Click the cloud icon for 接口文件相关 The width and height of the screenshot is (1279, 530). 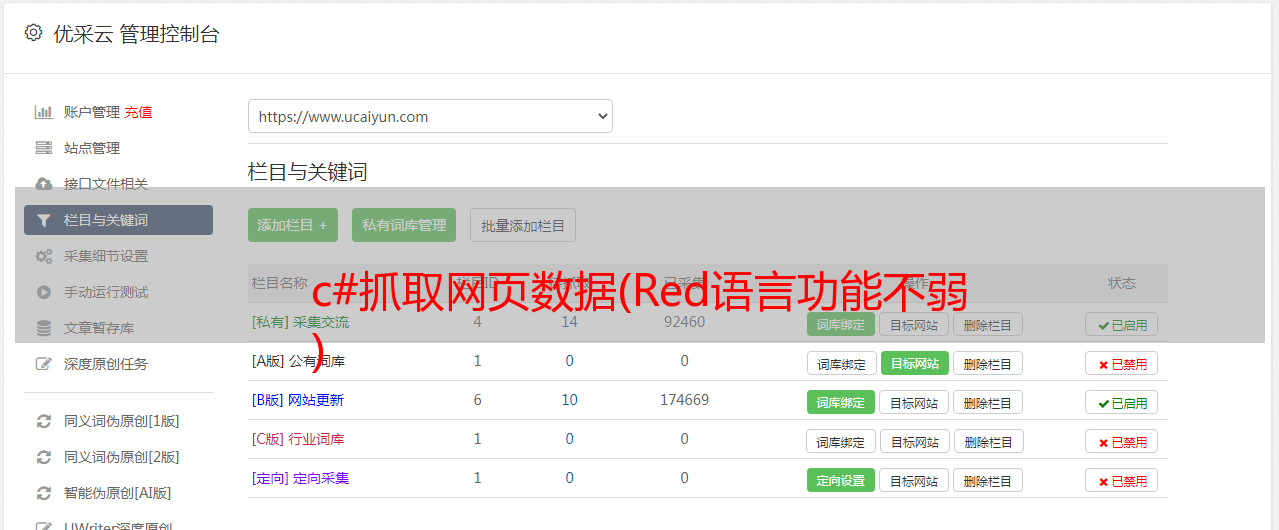43,184
